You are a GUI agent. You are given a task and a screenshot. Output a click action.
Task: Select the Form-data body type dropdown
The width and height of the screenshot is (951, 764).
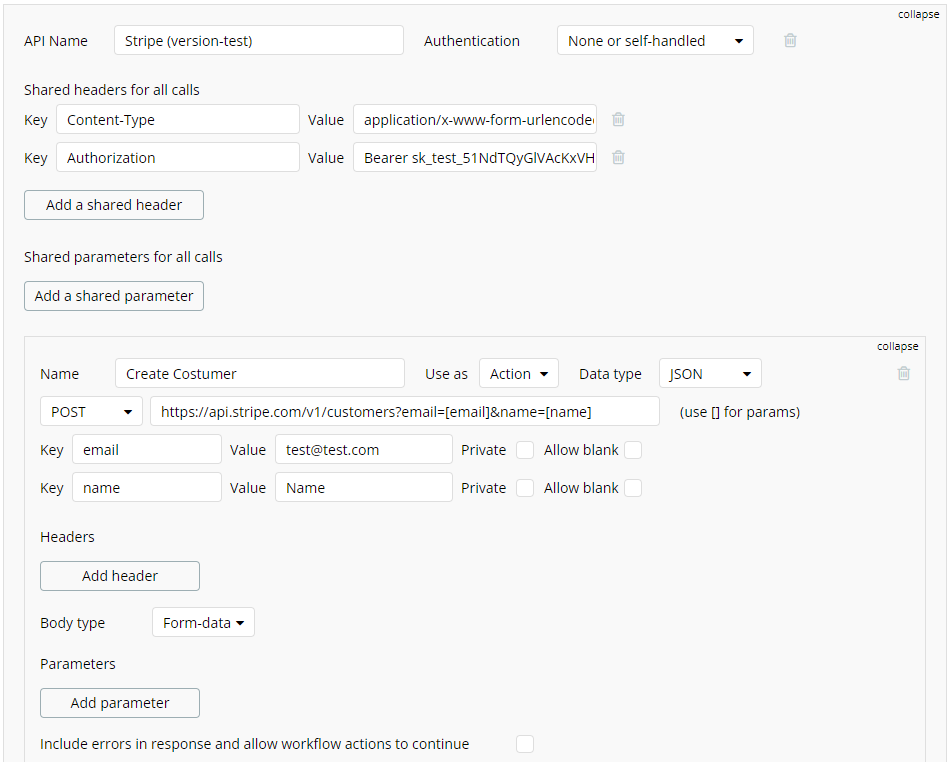[x=203, y=623]
